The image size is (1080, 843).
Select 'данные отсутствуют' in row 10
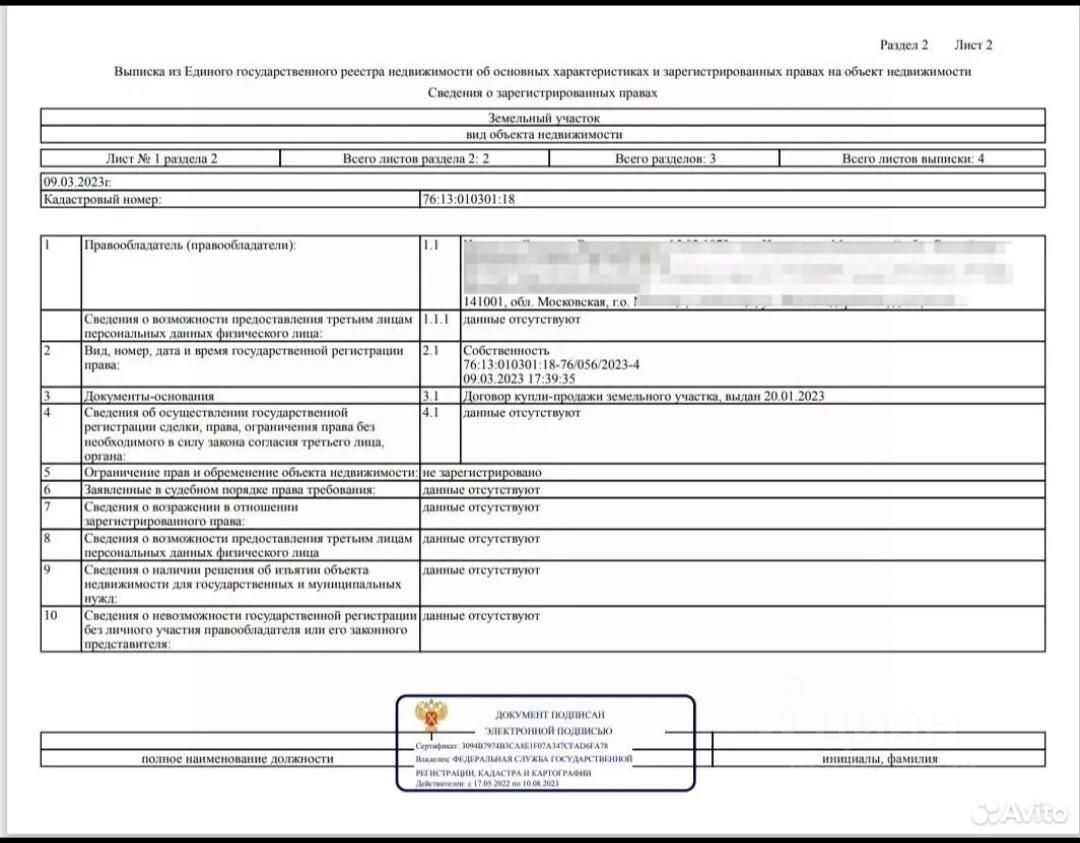[481, 616]
